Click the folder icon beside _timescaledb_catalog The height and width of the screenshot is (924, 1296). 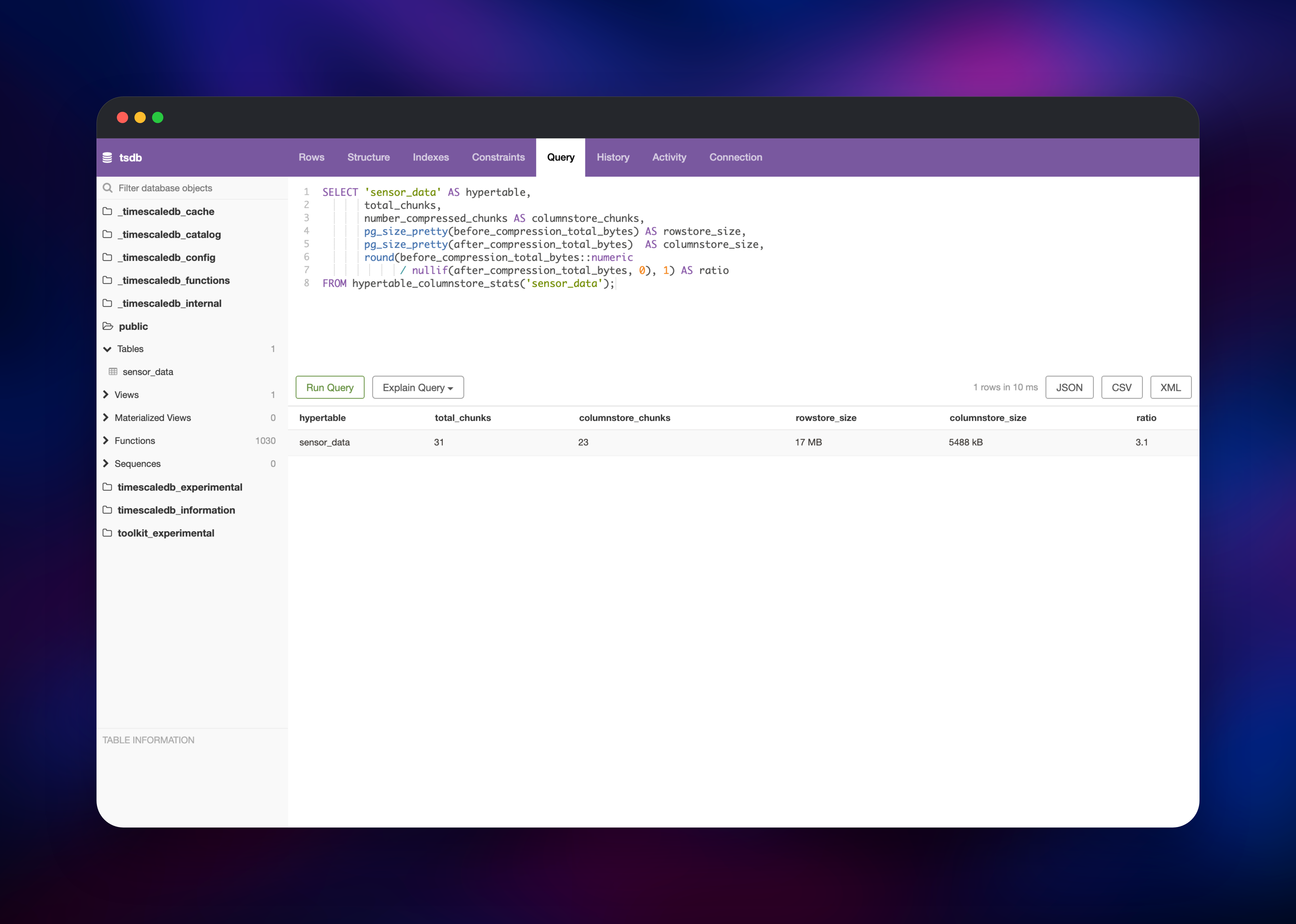tap(107, 234)
